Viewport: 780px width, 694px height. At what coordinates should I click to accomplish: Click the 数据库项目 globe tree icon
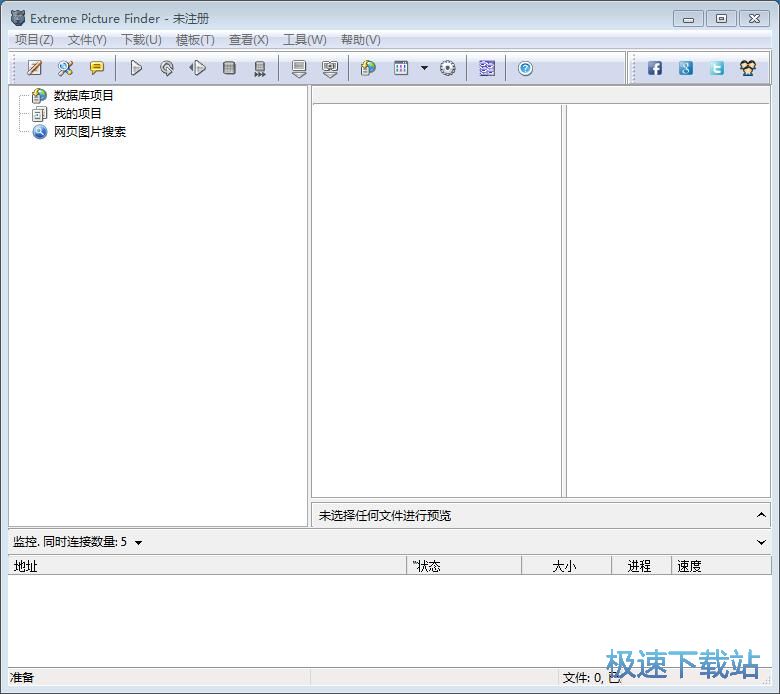click(x=39, y=96)
